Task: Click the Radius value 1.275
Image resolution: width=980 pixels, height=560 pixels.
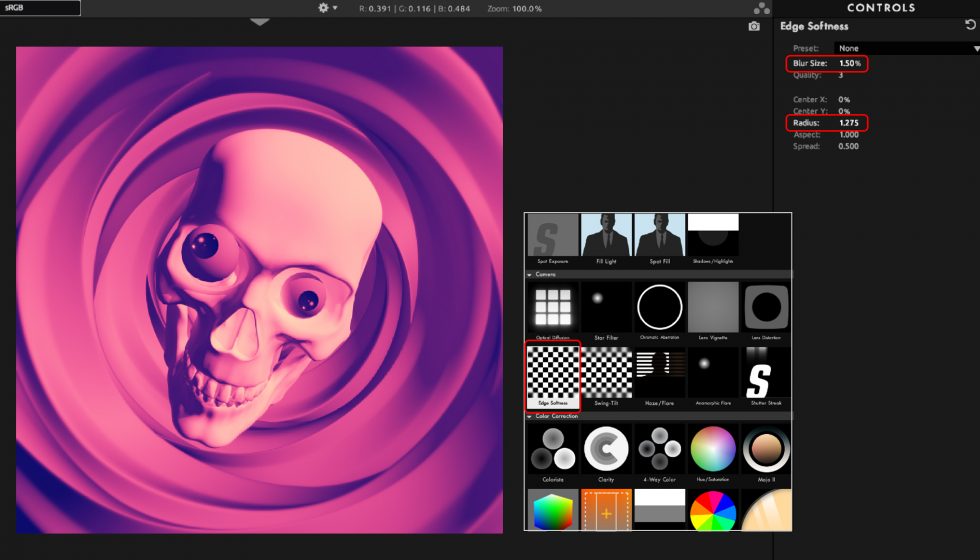Action: (850, 123)
